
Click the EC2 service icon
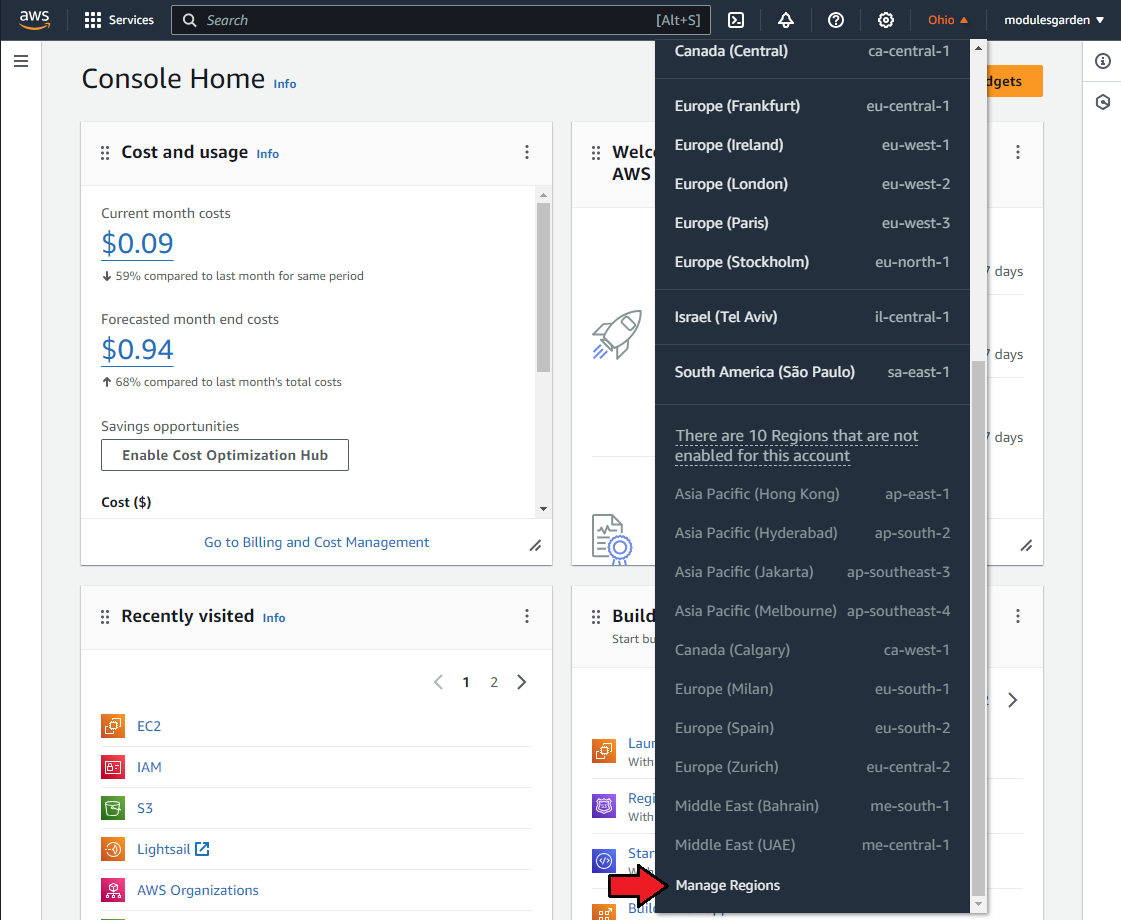[113, 726]
